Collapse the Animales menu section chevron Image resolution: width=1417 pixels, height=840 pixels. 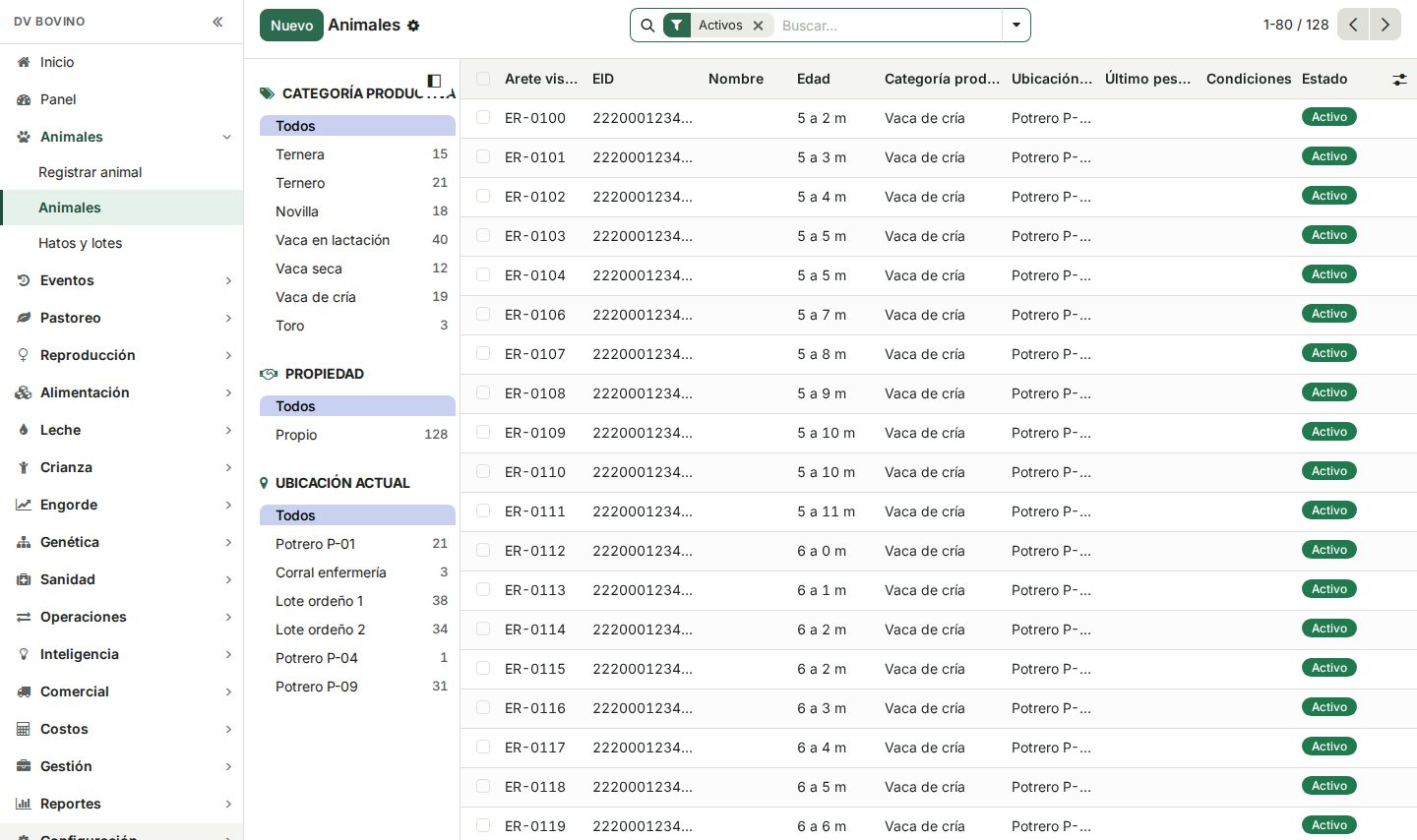(227, 137)
